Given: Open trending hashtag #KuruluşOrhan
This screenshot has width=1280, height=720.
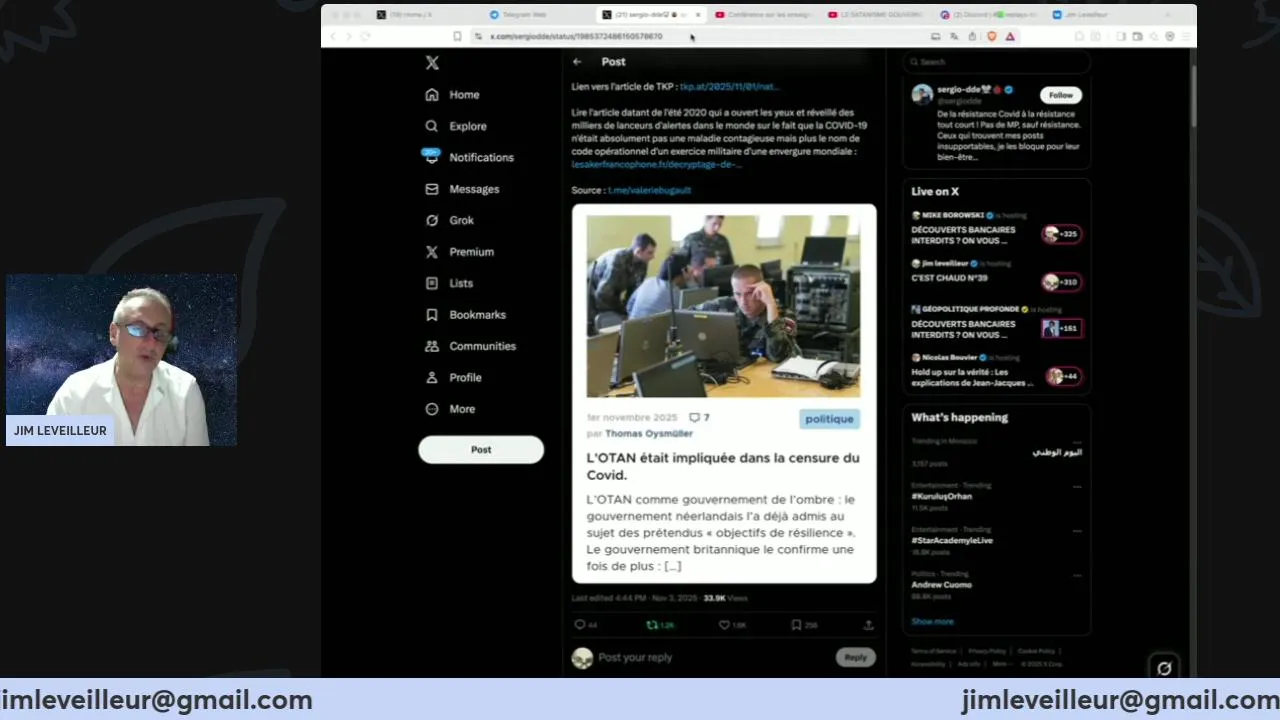Looking at the screenshot, I should (x=941, y=497).
